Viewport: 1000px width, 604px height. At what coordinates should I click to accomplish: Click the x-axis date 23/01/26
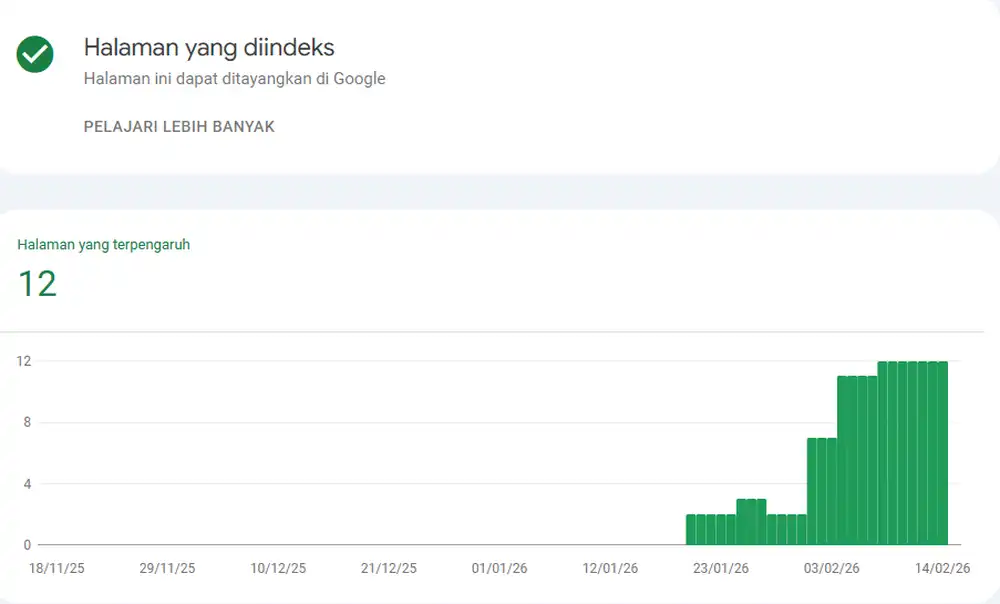pos(721,568)
